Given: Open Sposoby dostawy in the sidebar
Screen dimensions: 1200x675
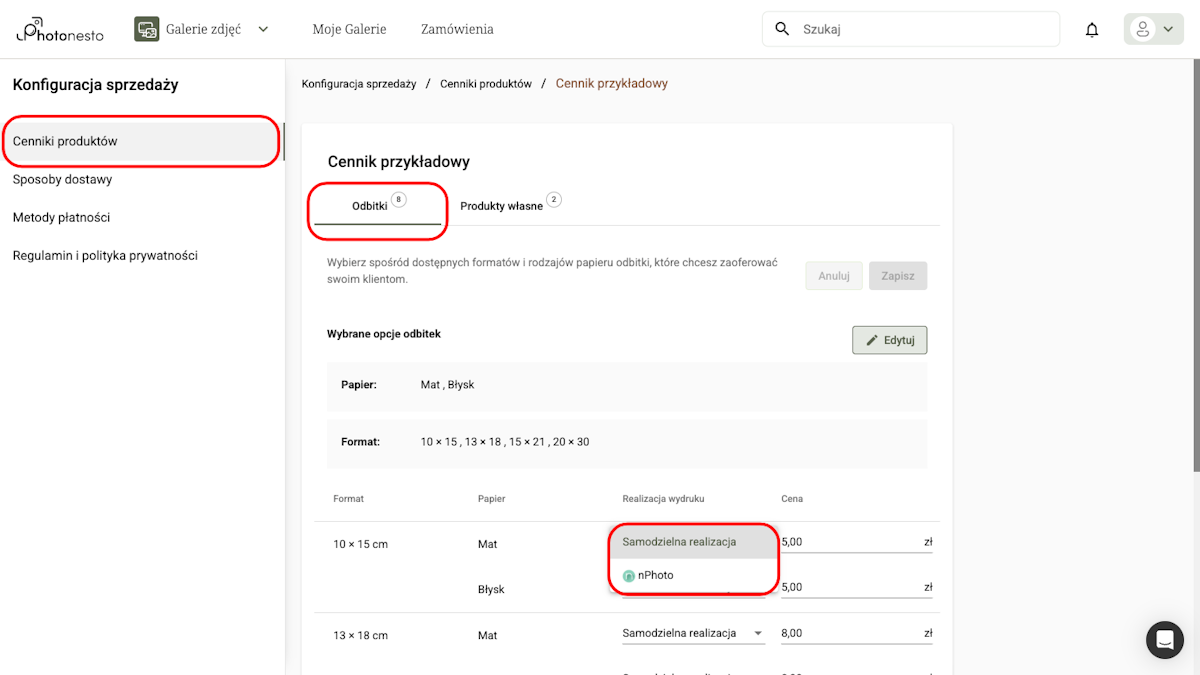Looking at the screenshot, I should (61, 179).
